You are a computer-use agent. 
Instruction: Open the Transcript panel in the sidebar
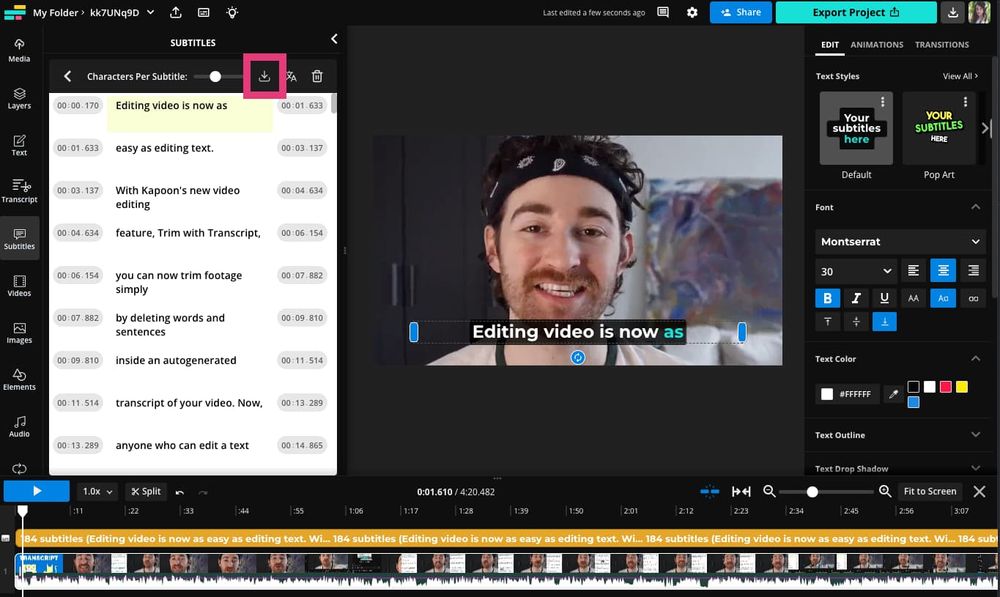[19, 193]
